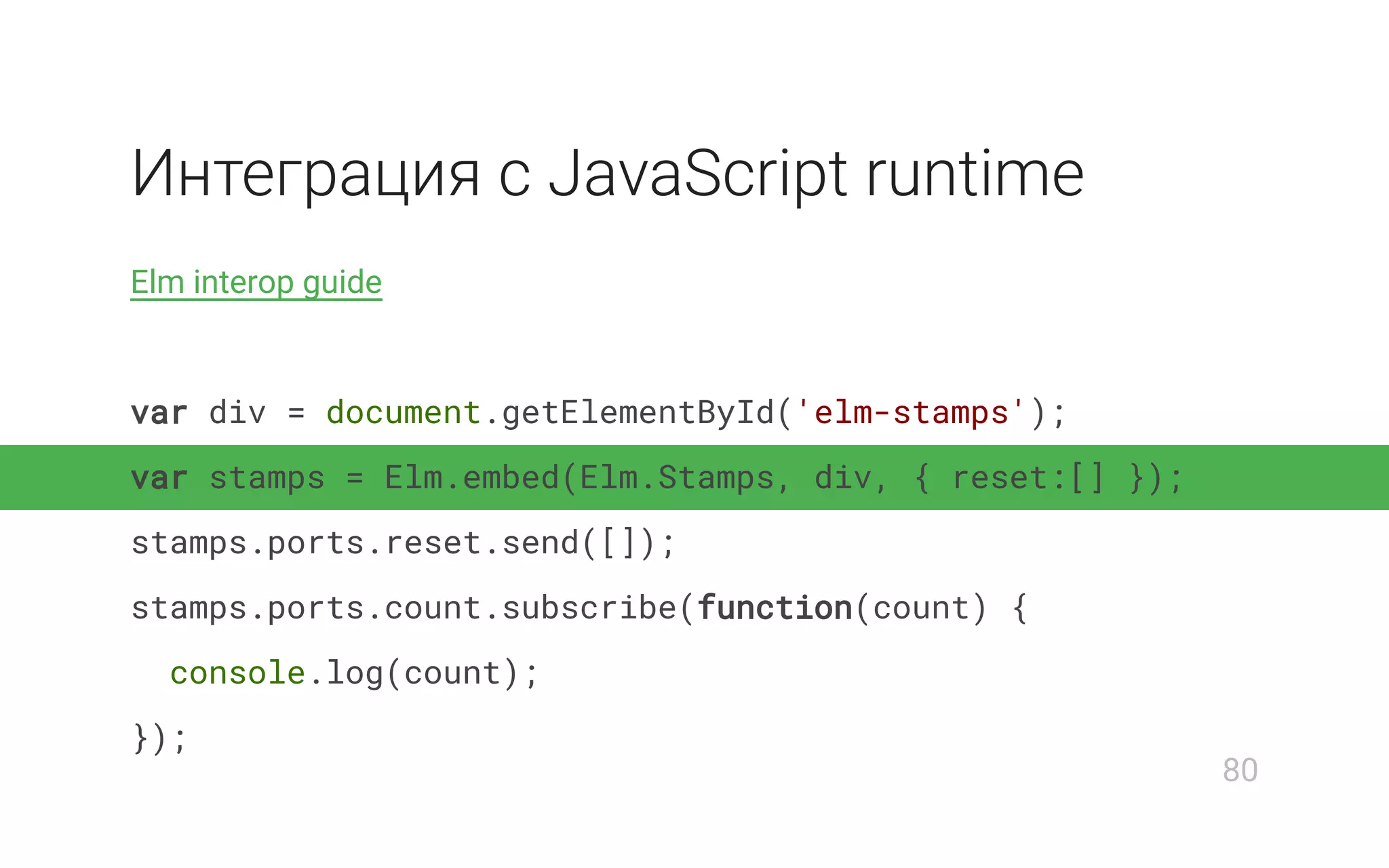Click the "stamps.ports.count.subscribe(function(count) {" line
Screen dimensions: 1389x868
click(x=580, y=608)
